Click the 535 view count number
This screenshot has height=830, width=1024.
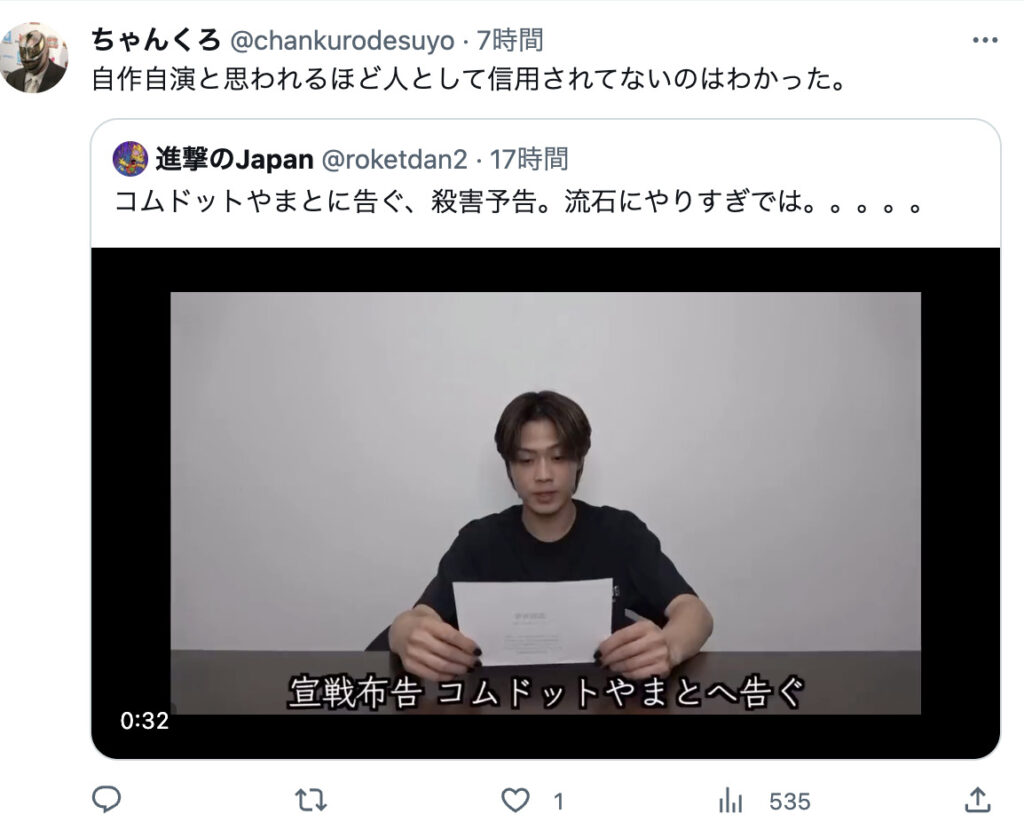pyautogui.click(x=790, y=801)
